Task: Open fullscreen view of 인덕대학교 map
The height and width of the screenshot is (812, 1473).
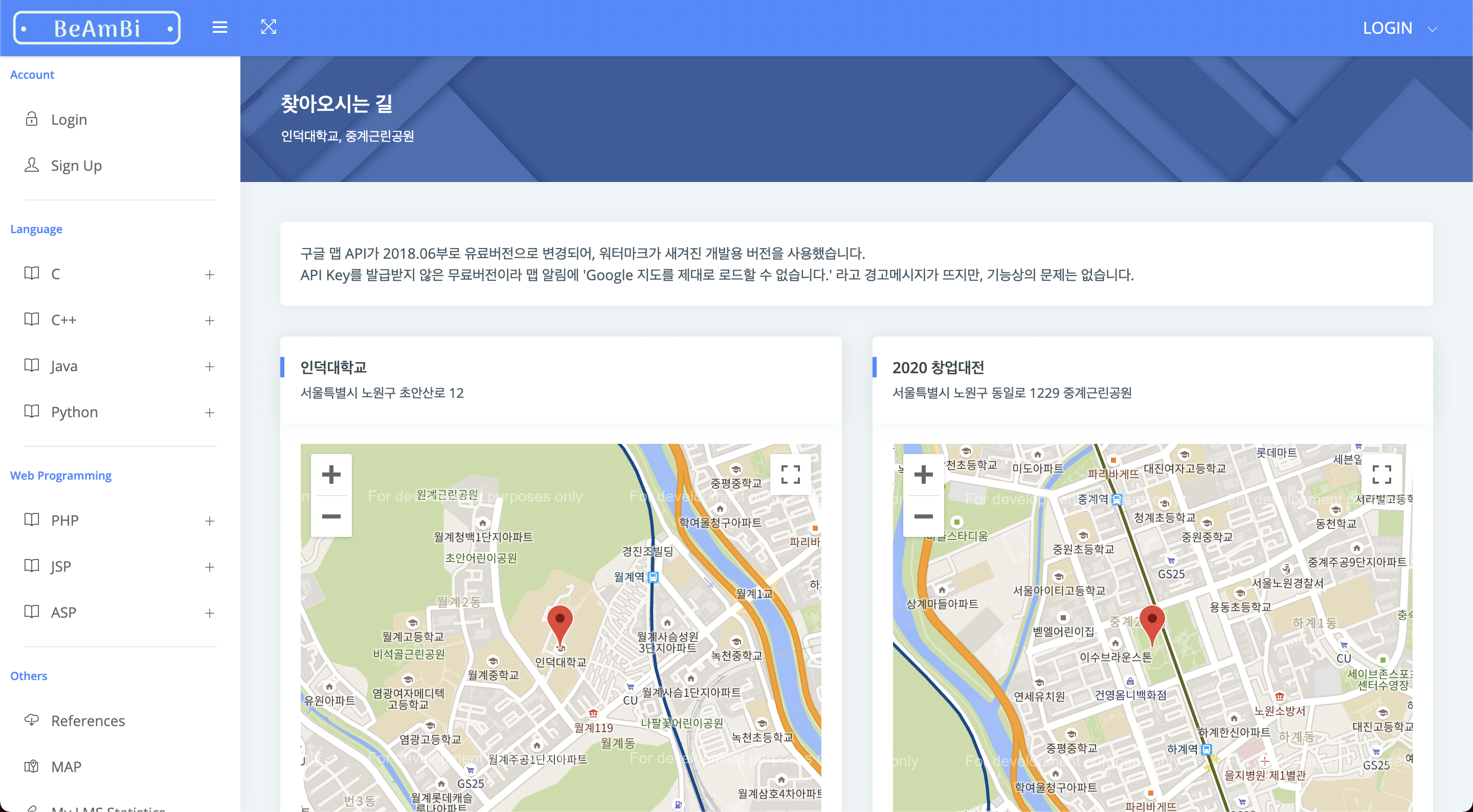Action: pyautogui.click(x=790, y=474)
